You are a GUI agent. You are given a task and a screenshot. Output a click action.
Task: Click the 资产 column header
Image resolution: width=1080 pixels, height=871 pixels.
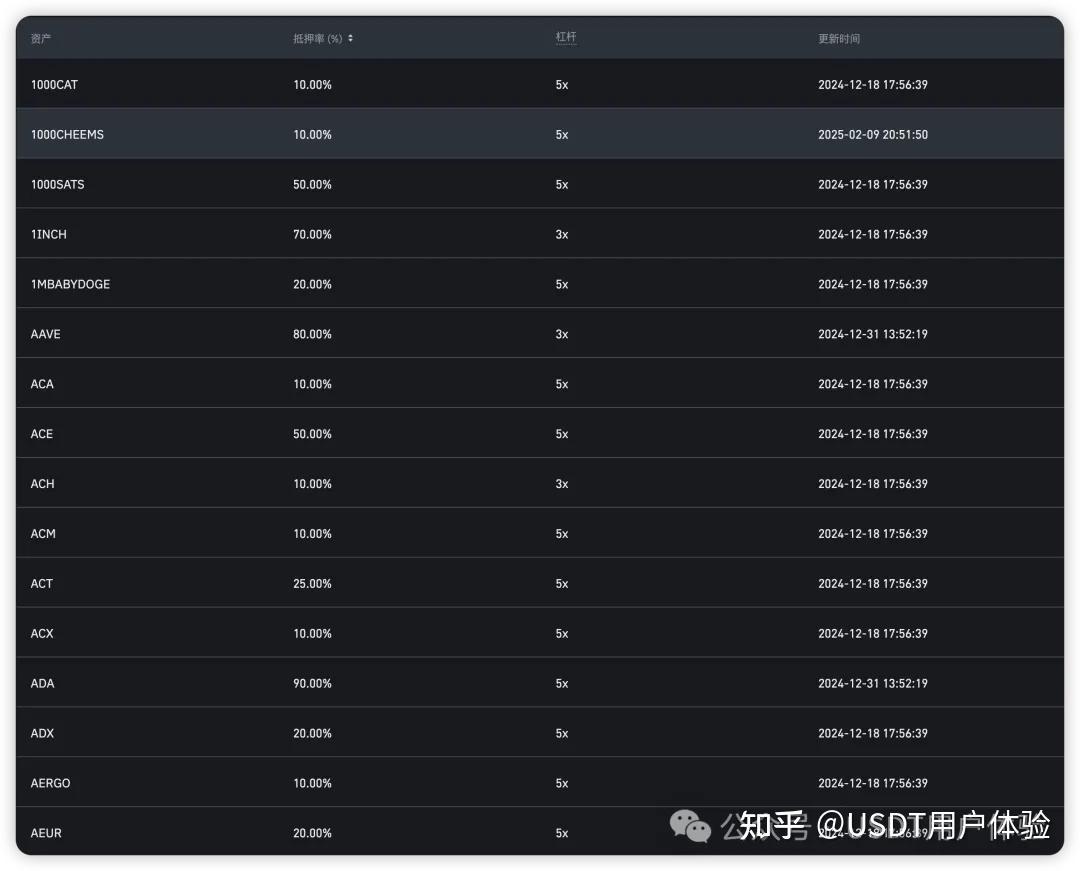41,39
